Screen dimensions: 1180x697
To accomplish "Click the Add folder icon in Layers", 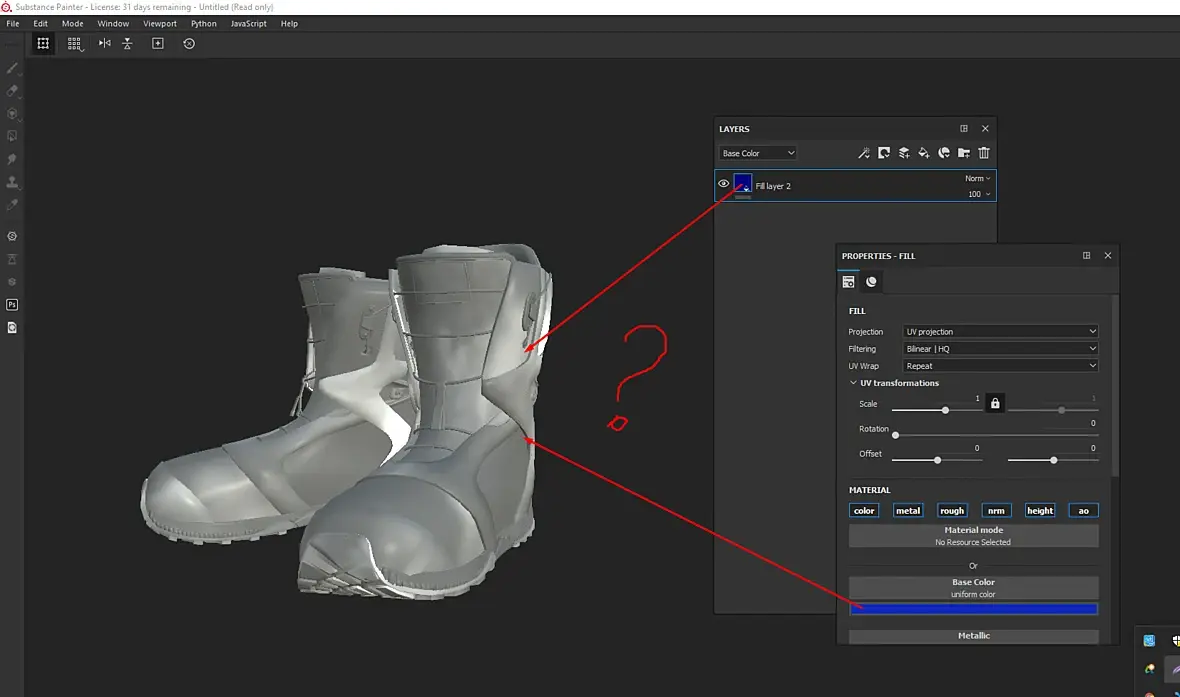I will pos(964,153).
